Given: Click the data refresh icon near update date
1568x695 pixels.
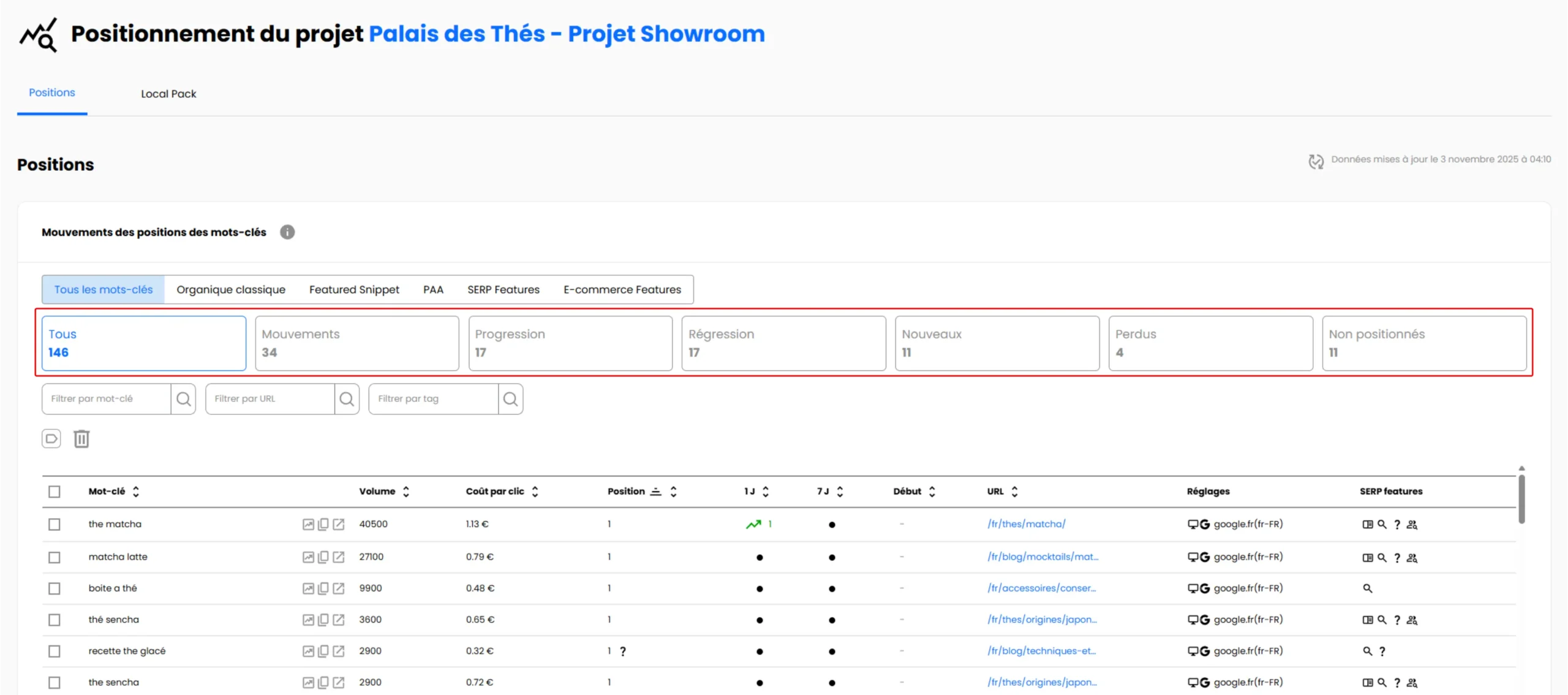Looking at the screenshot, I should tap(1316, 161).
